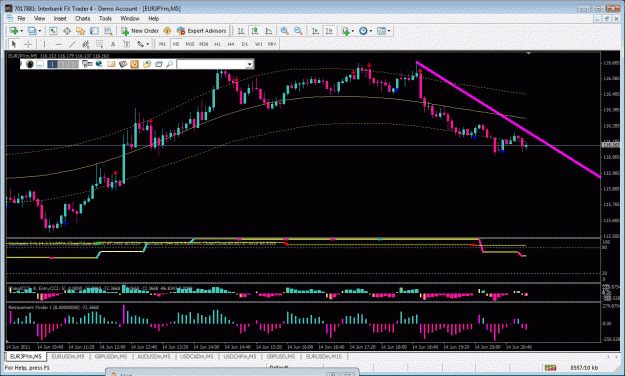Open the Navigator star-folder icon
Image resolution: width=625 pixels, height=376 pixels.
[81, 31]
